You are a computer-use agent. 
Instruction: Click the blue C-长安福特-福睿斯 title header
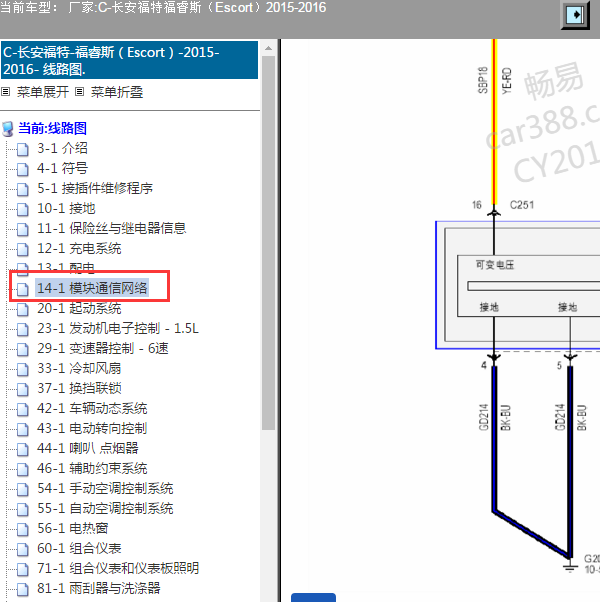click(x=129, y=60)
